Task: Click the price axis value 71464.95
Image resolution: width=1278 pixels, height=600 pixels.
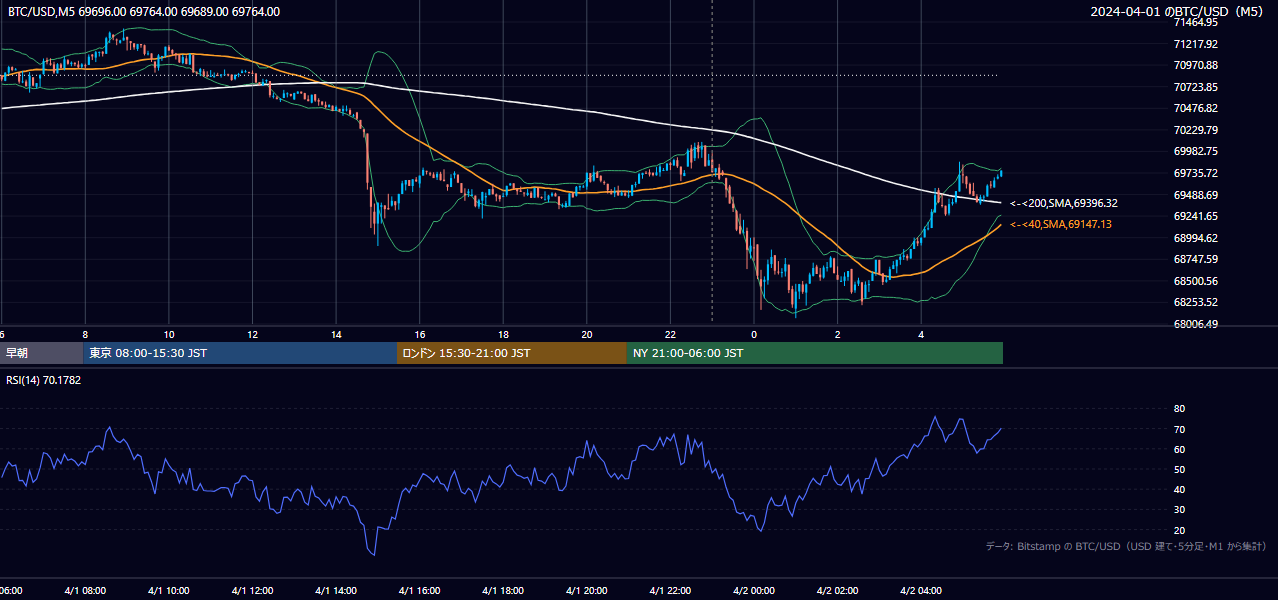Action: coord(1195,22)
